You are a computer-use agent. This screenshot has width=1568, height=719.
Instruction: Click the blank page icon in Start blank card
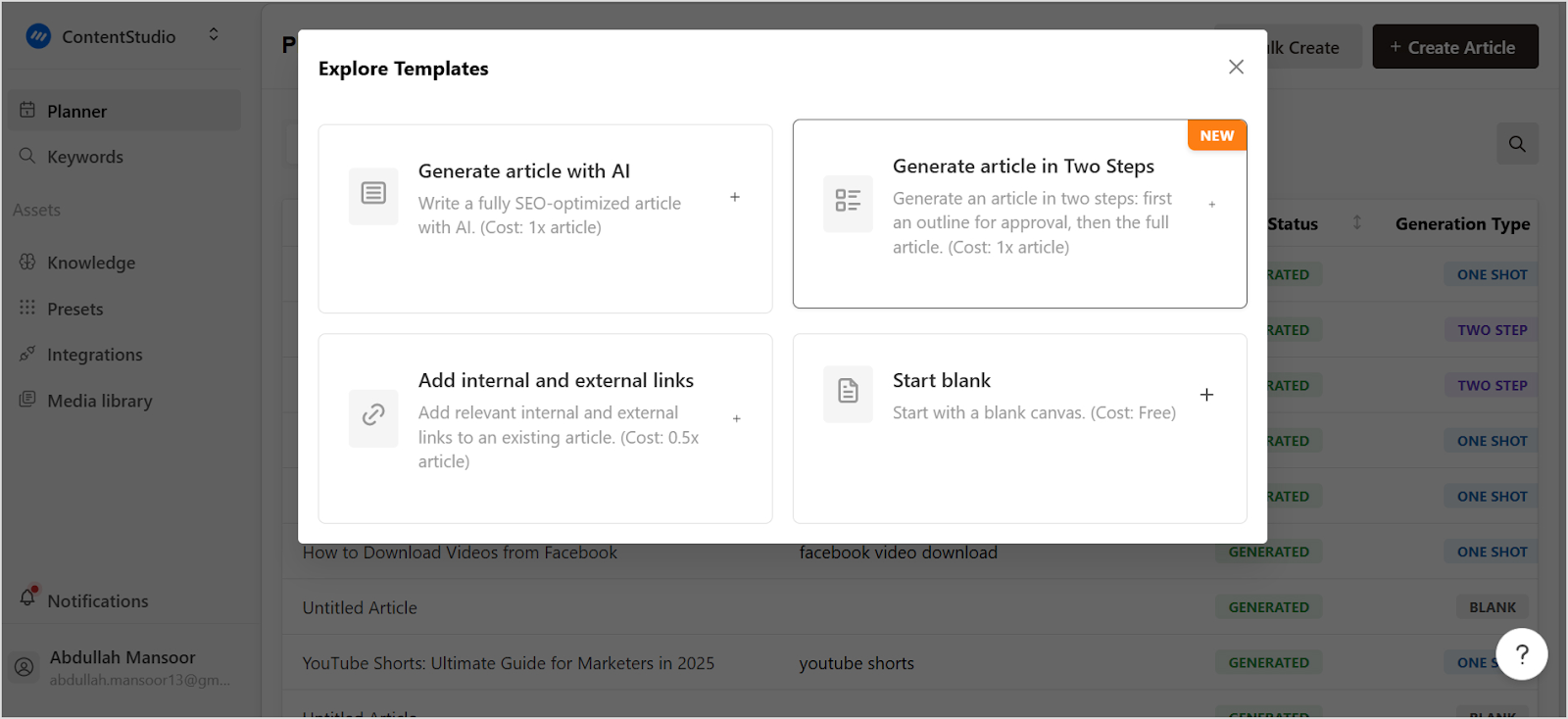coord(848,392)
